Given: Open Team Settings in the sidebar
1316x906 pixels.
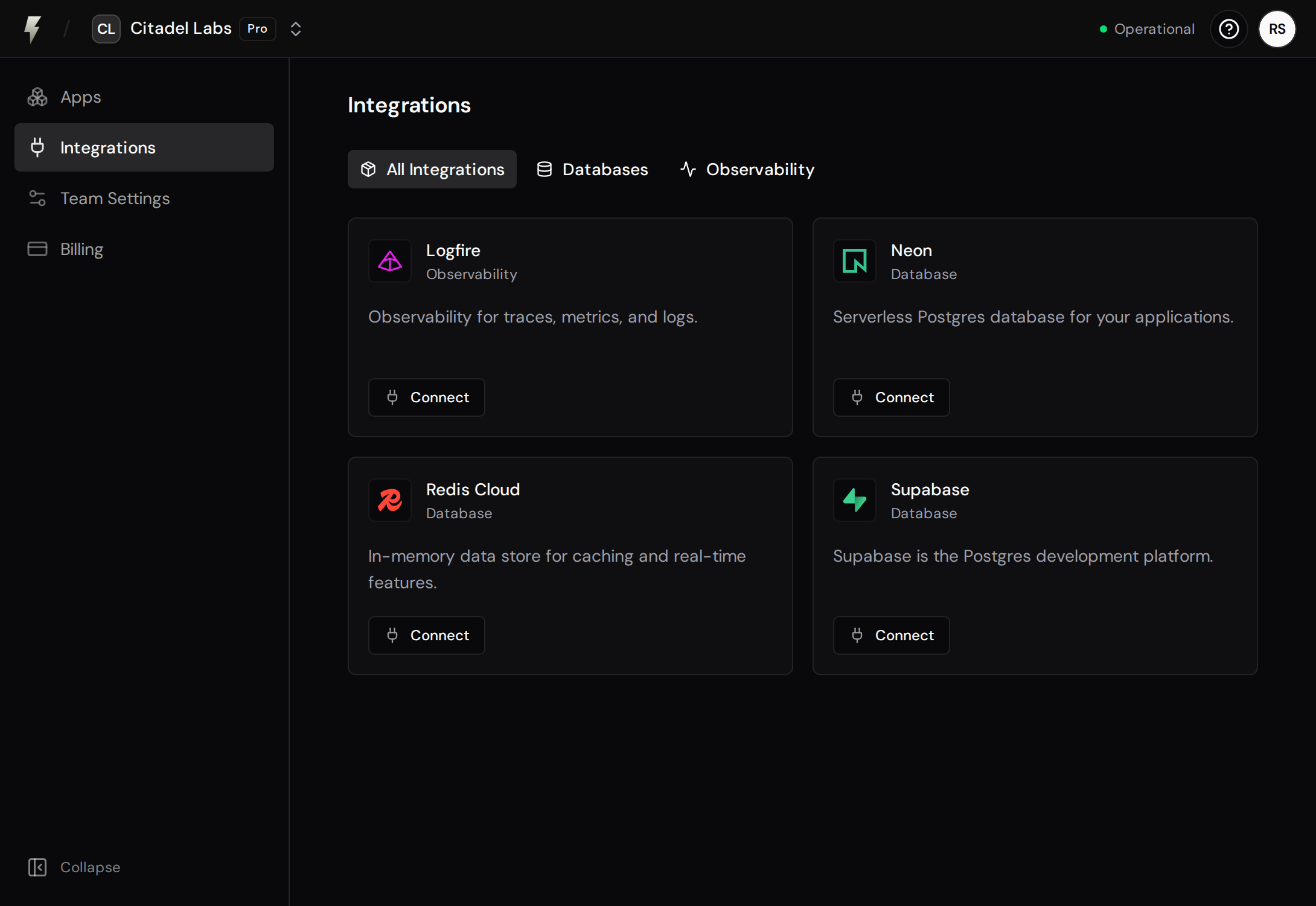Looking at the screenshot, I should pyautogui.click(x=144, y=198).
